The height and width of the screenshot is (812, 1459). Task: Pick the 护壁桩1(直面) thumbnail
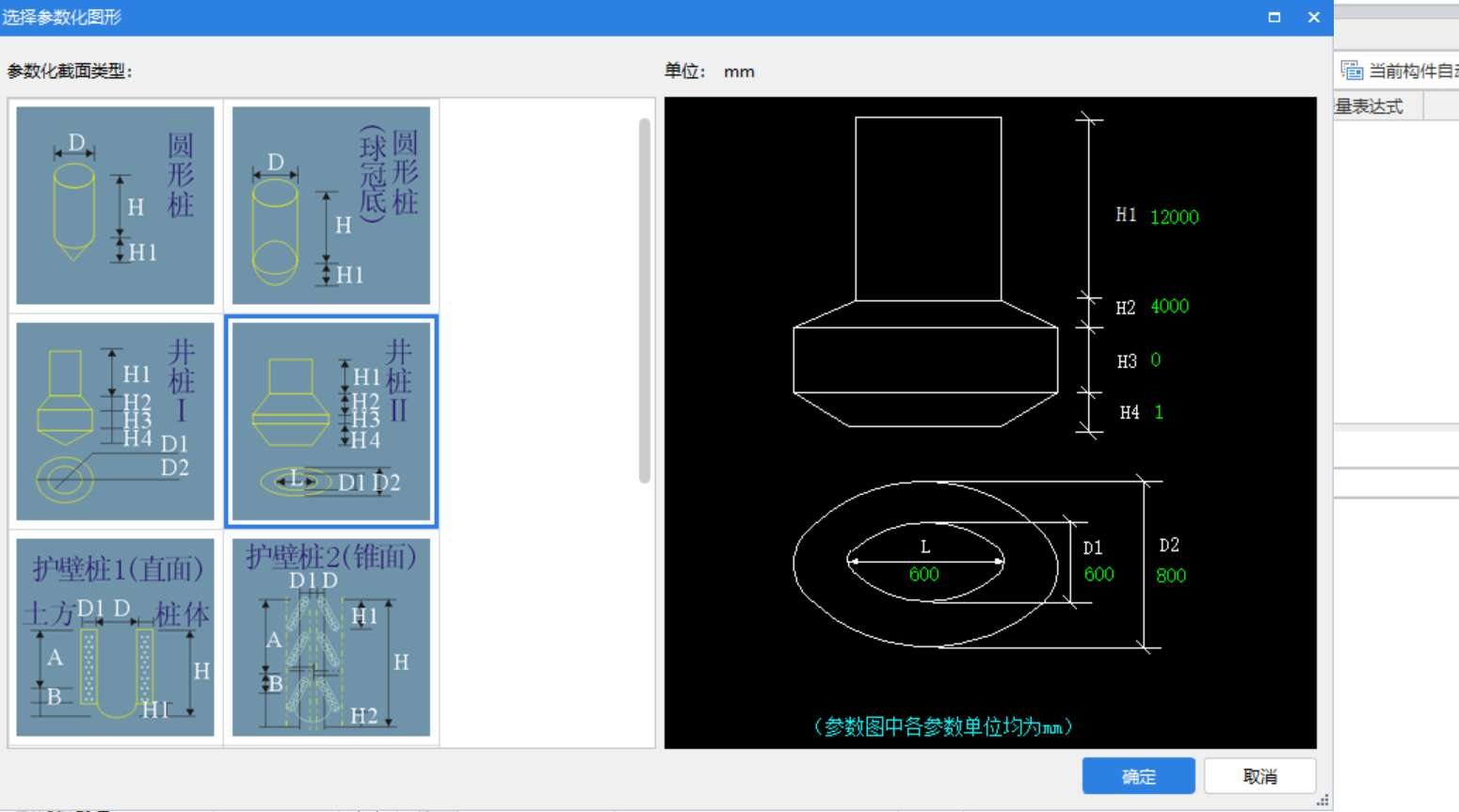[x=115, y=637]
